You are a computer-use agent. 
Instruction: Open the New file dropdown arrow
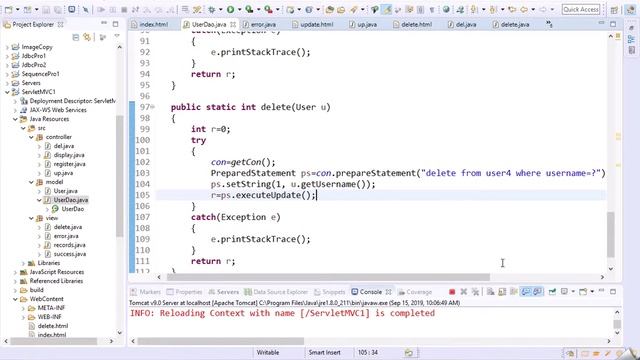[x=17, y=9]
